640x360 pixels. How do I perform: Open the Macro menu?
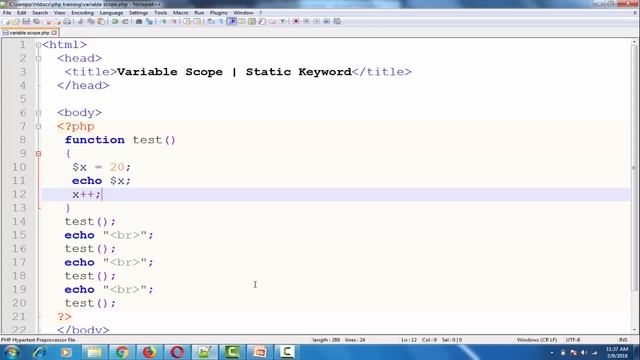coord(180,13)
